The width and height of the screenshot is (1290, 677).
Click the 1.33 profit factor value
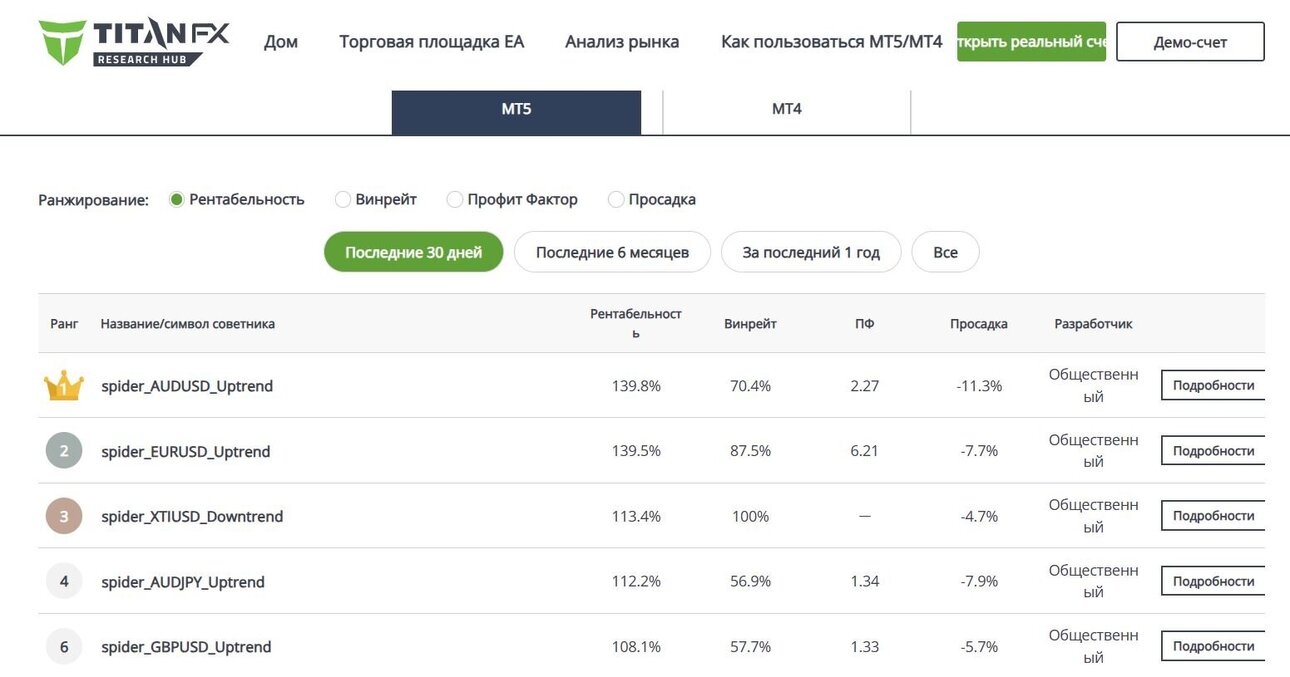[865, 647]
